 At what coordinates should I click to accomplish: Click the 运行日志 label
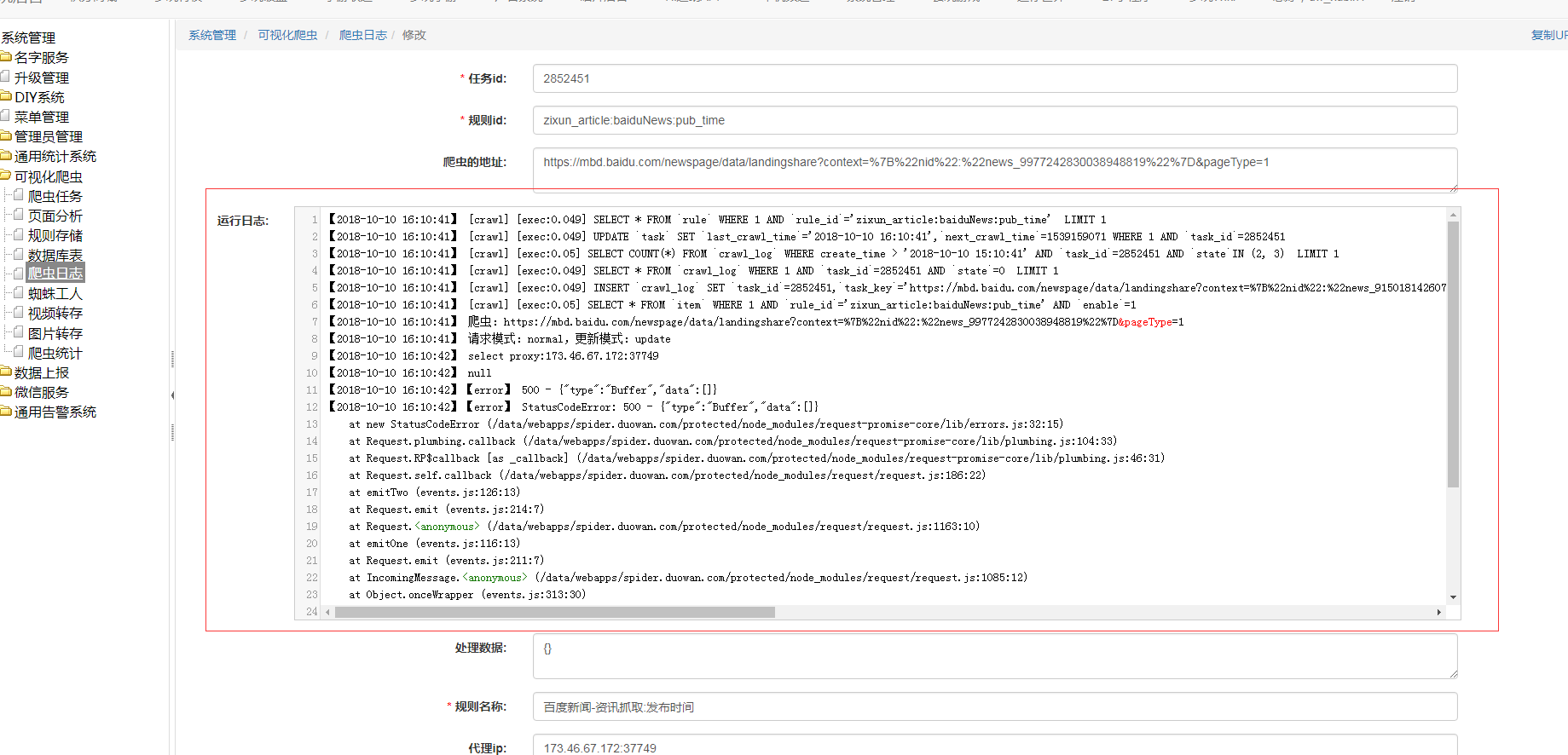tap(242, 221)
